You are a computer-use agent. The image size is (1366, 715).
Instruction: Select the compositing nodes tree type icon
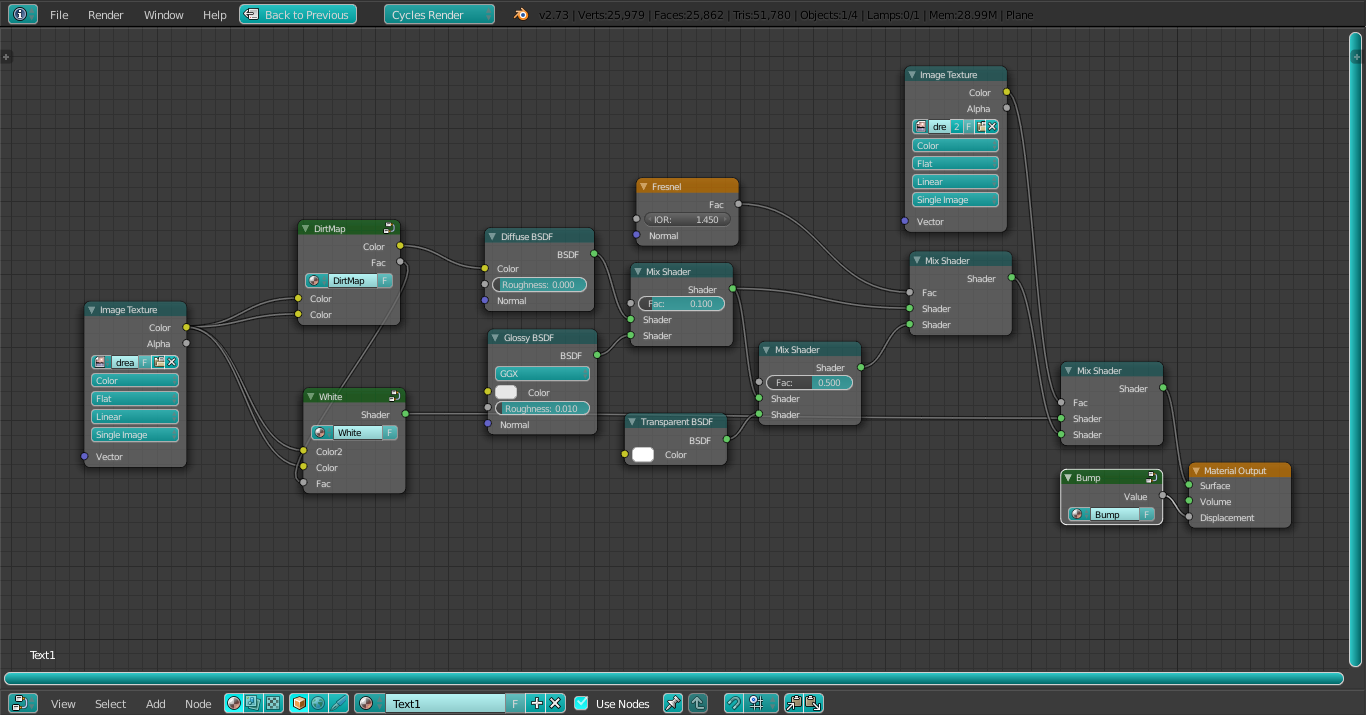click(x=252, y=703)
